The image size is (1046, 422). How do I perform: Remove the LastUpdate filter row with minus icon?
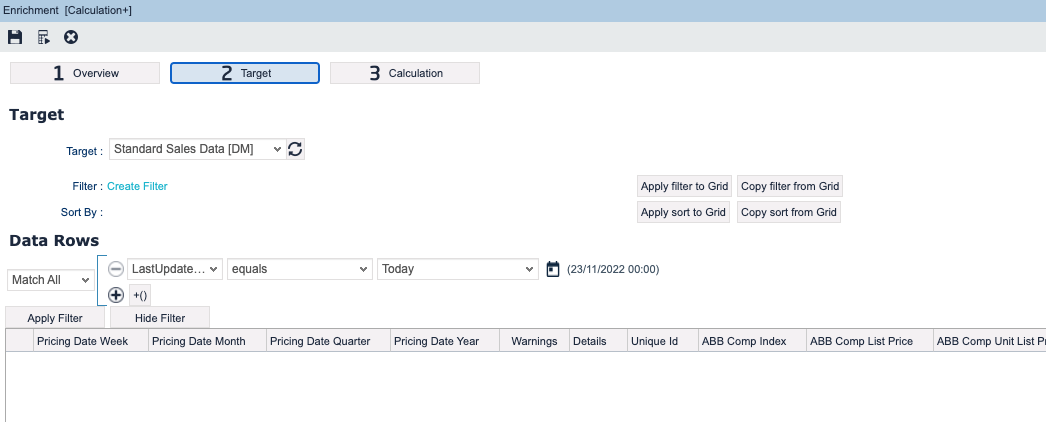click(116, 269)
